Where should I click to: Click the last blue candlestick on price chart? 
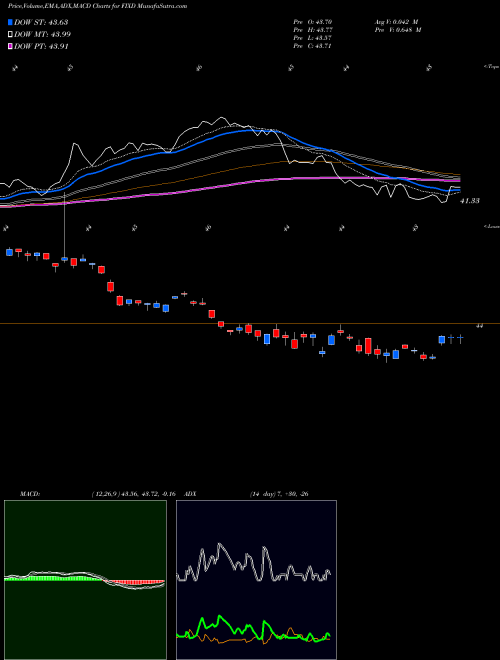460,338
